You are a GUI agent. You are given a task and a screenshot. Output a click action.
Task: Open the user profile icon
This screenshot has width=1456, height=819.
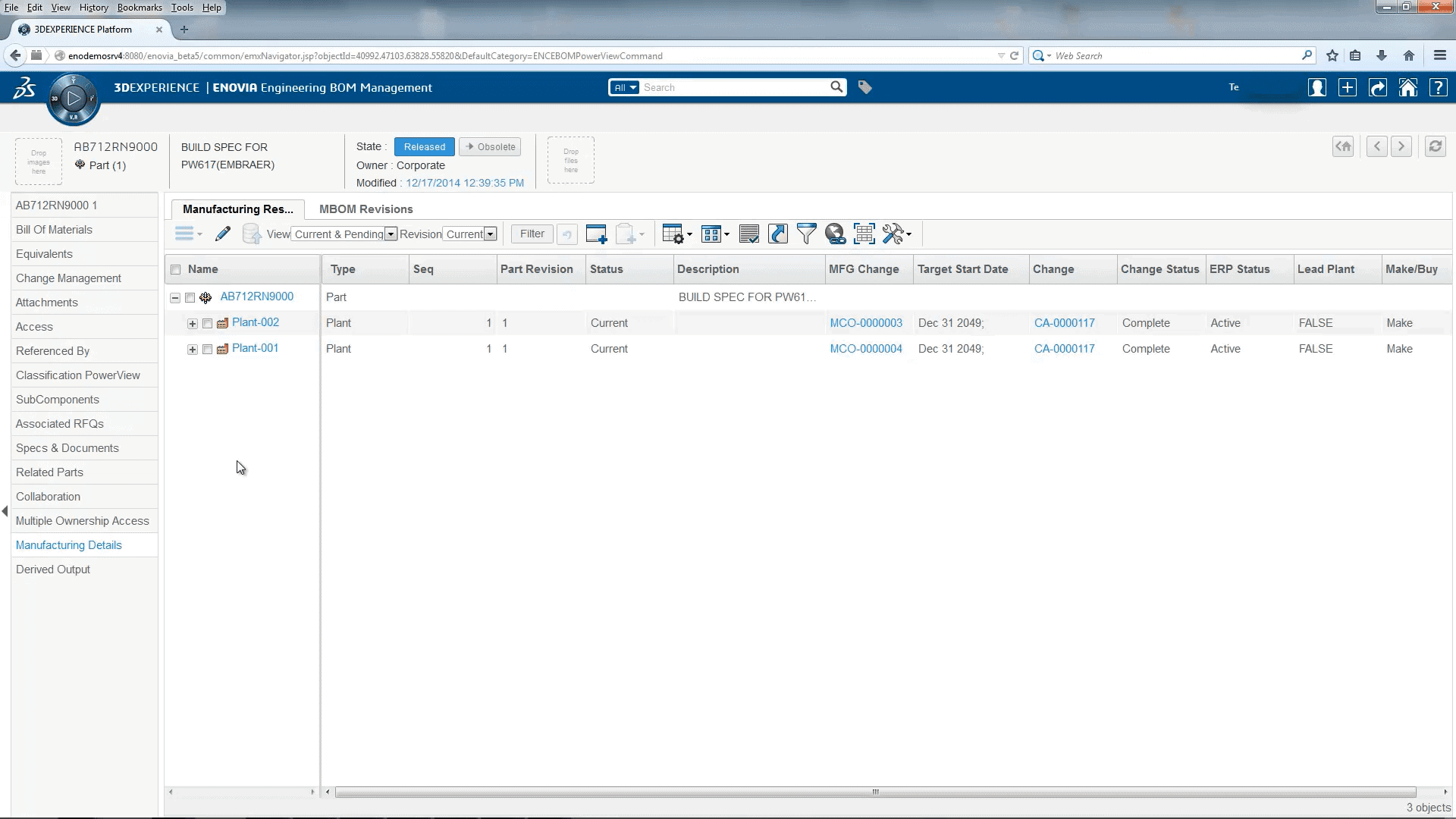(1317, 88)
